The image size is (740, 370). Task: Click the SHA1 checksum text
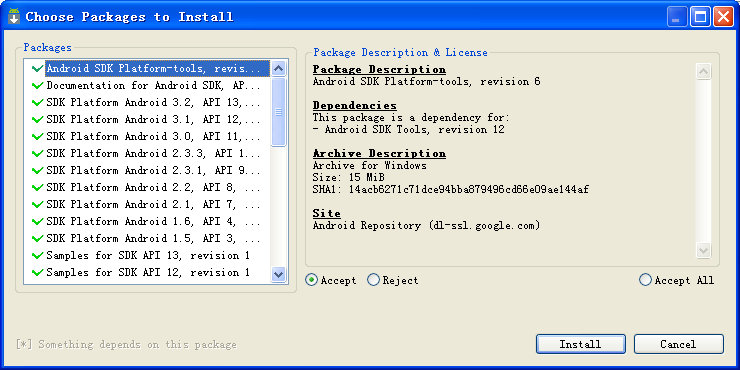[x=451, y=190]
